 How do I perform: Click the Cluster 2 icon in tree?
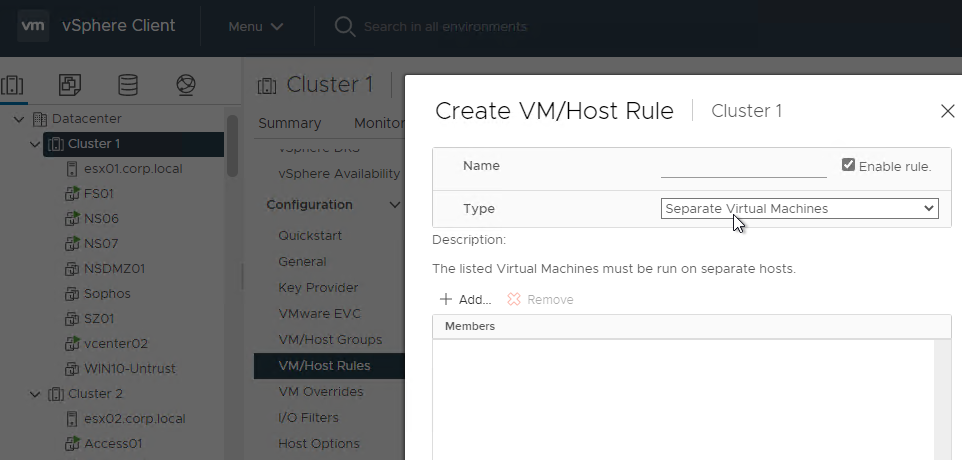[55, 394]
